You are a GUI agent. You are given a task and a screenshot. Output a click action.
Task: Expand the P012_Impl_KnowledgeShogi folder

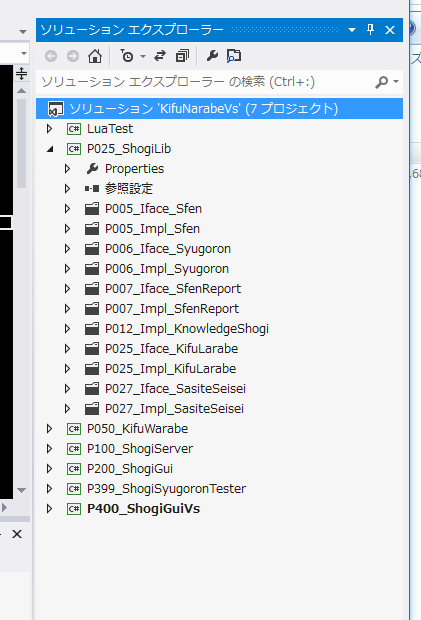(68, 329)
